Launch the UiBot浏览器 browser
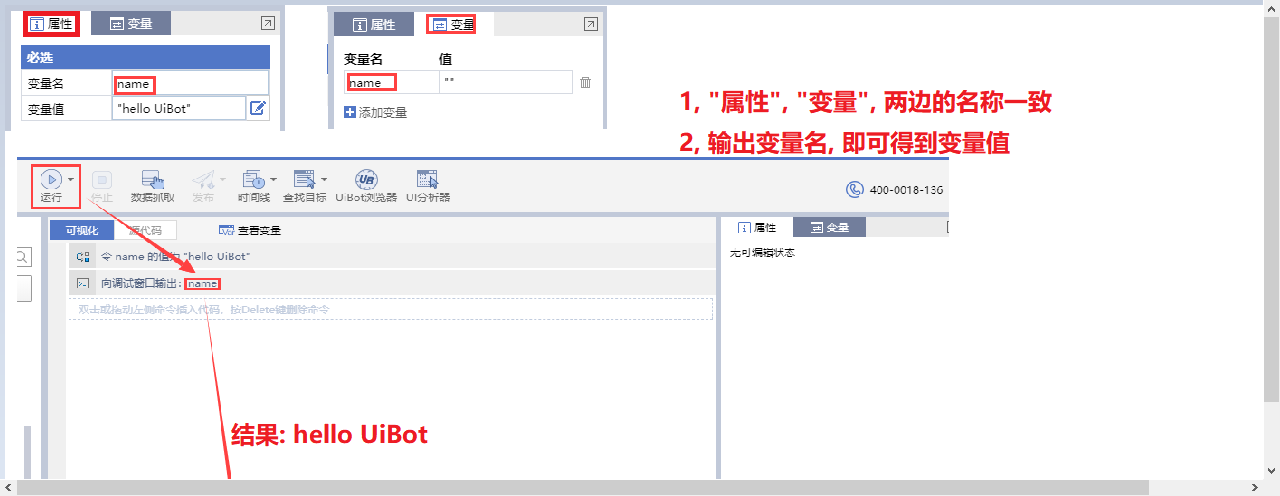 [366, 180]
